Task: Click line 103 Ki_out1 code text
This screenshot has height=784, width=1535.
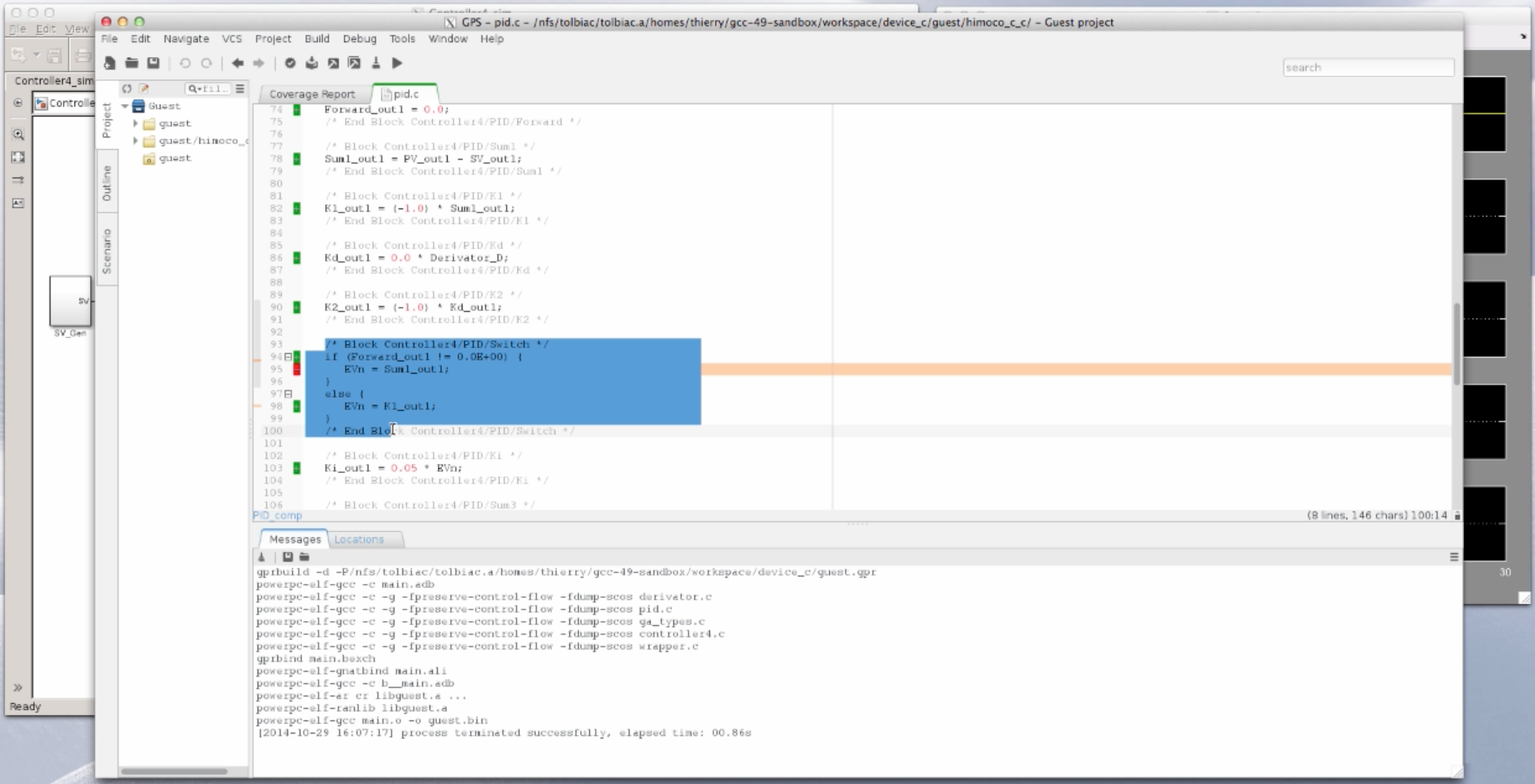Action: click(x=393, y=468)
